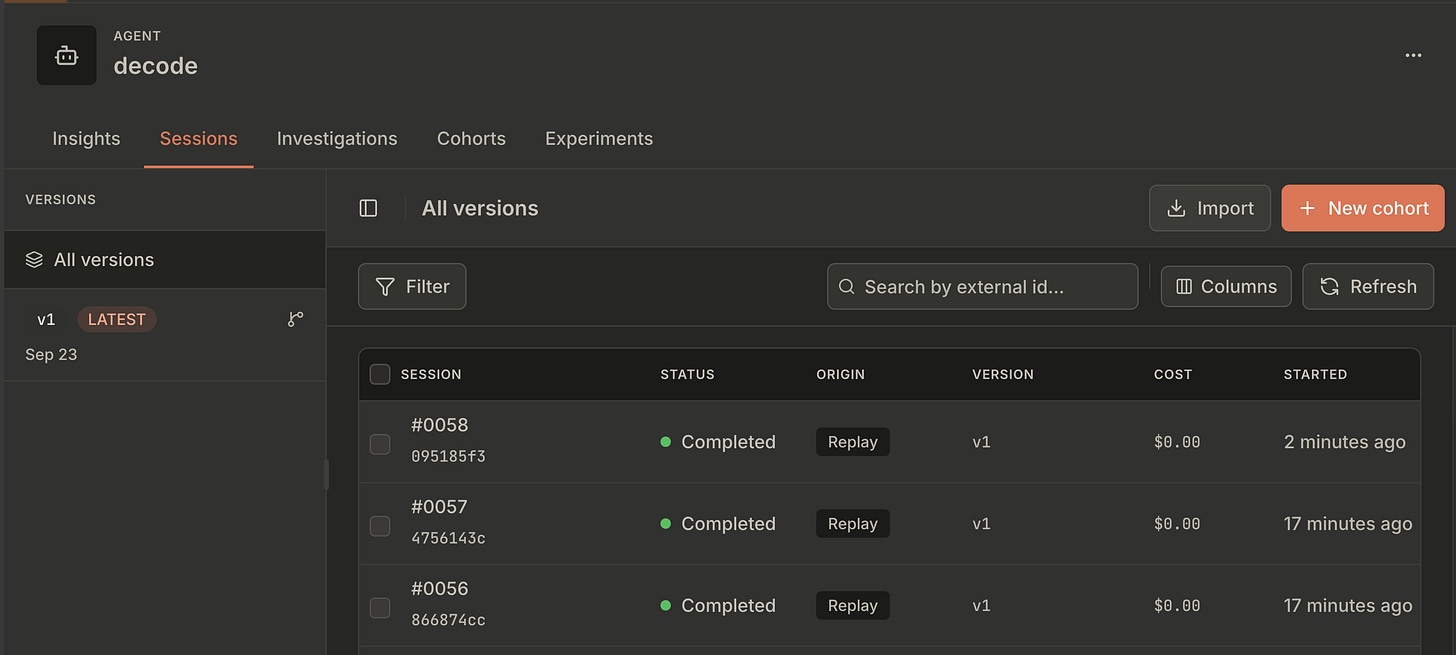Open the three-dot more options menu
Image resolution: width=1456 pixels, height=655 pixels.
1413,55
